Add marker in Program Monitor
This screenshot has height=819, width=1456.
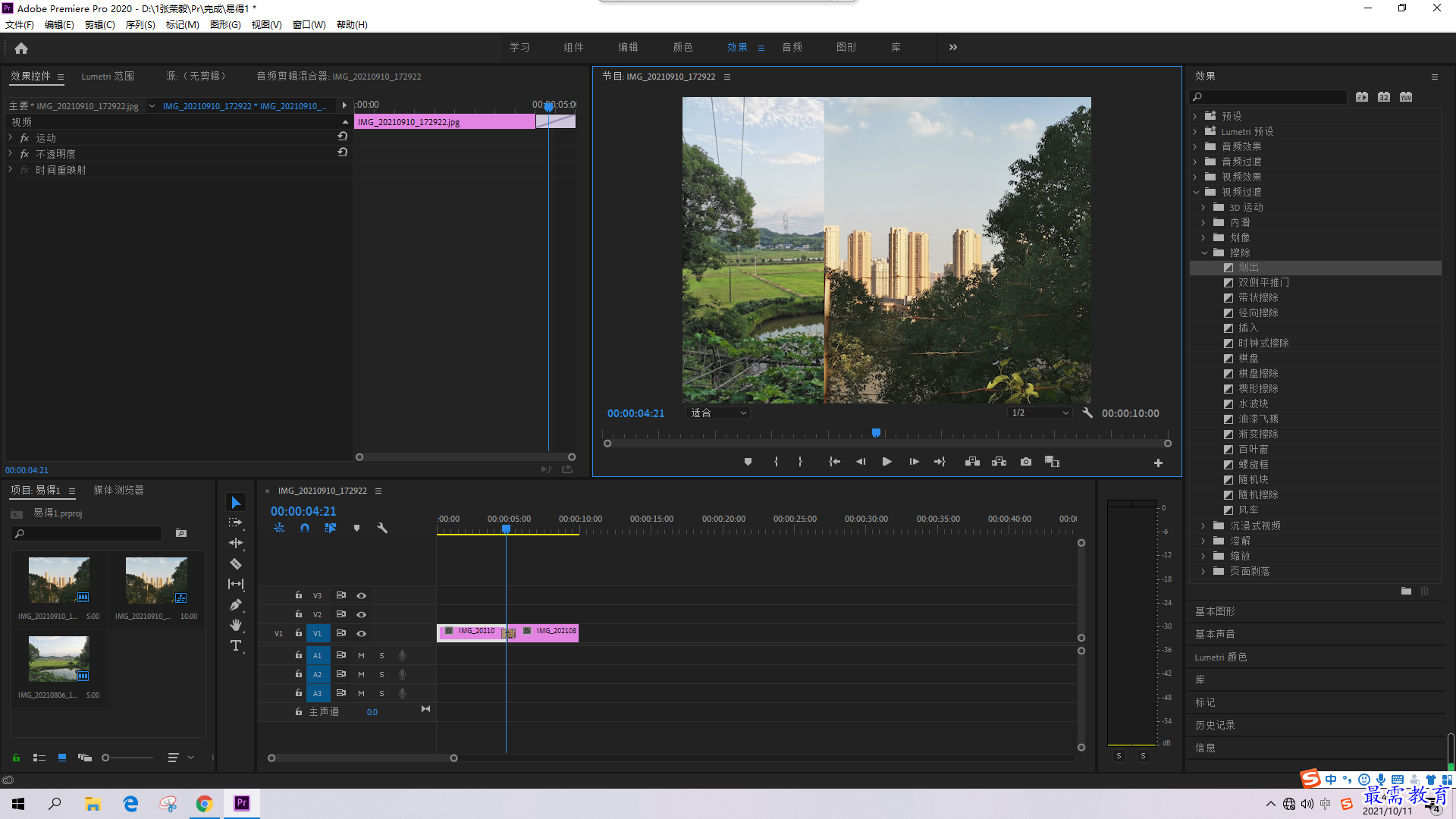point(748,462)
